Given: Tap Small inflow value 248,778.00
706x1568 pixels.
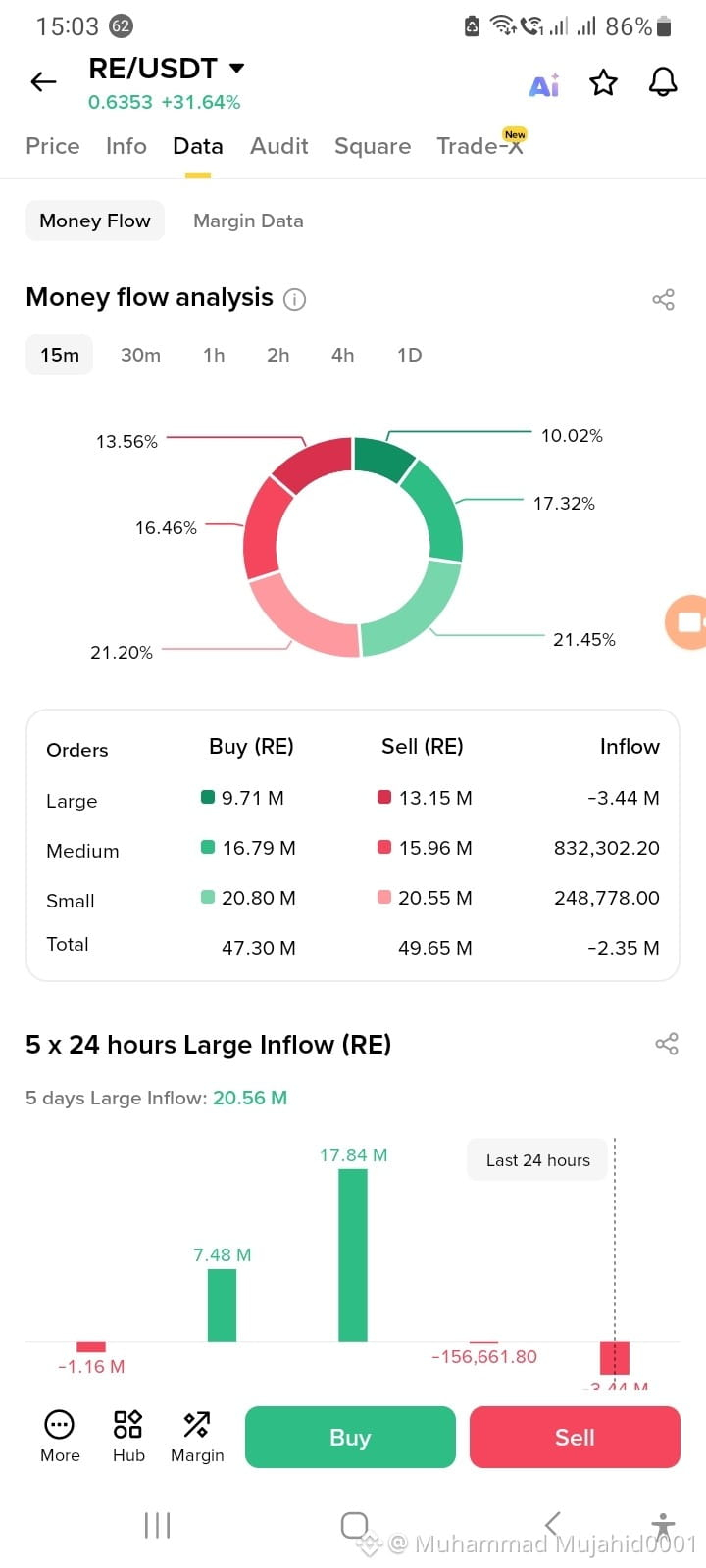Looking at the screenshot, I should (607, 898).
